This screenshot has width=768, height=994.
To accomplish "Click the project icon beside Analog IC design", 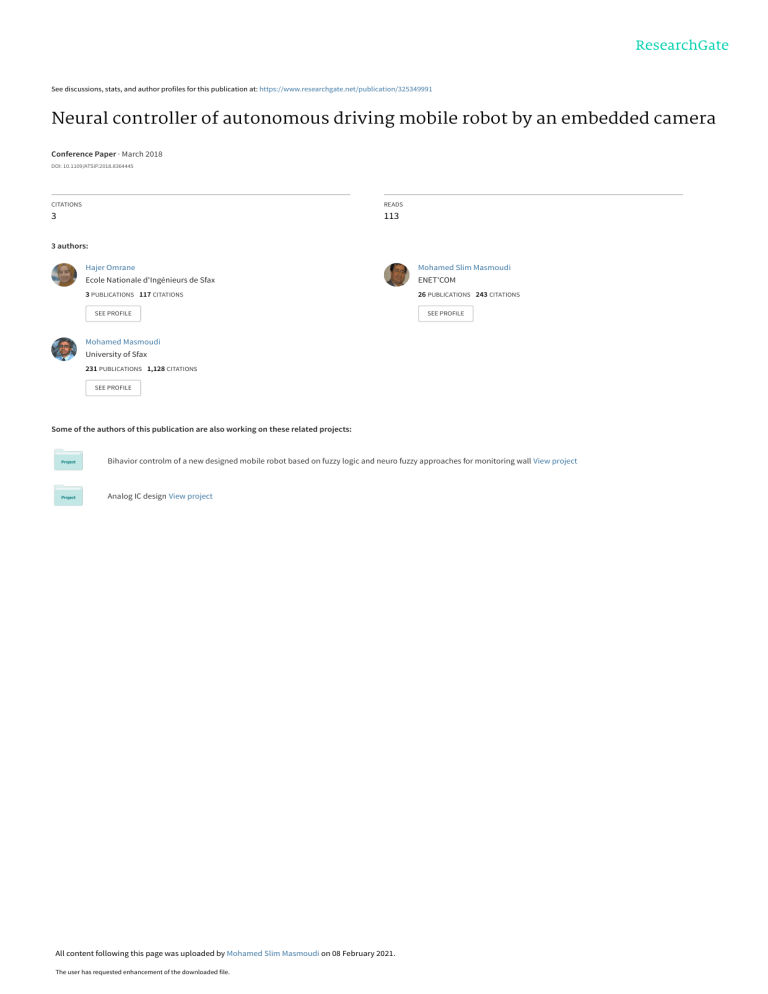I will (x=69, y=495).
